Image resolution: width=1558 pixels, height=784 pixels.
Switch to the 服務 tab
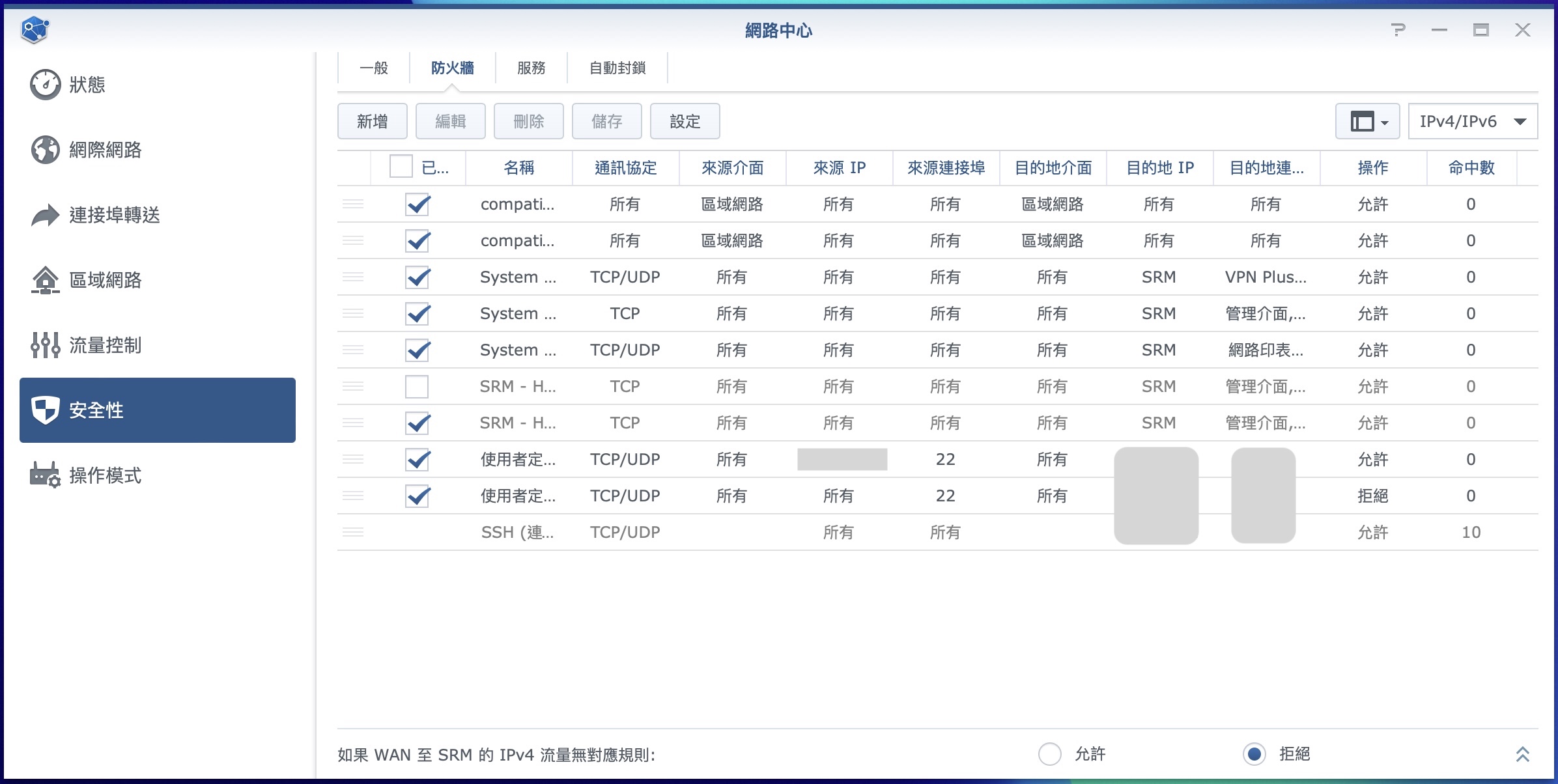(x=531, y=68)
